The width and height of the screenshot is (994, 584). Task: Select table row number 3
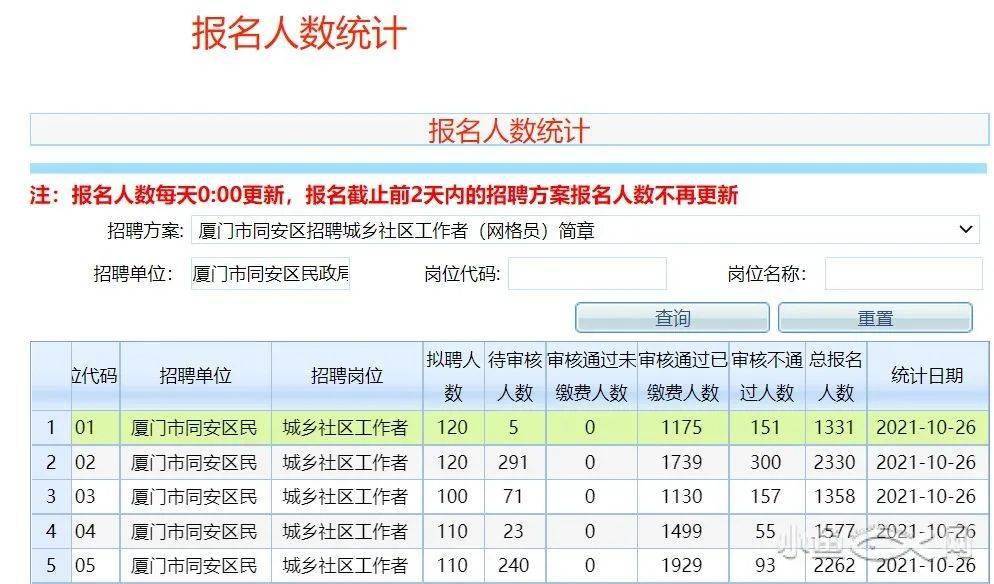(51, 497)
